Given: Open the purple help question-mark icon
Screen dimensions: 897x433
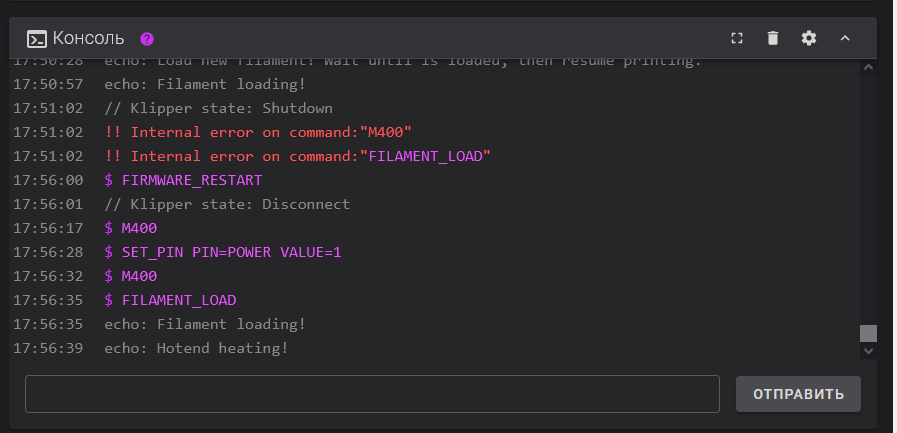Looking at the screenshot, I should pyautogui.click(x=147, y=39).
